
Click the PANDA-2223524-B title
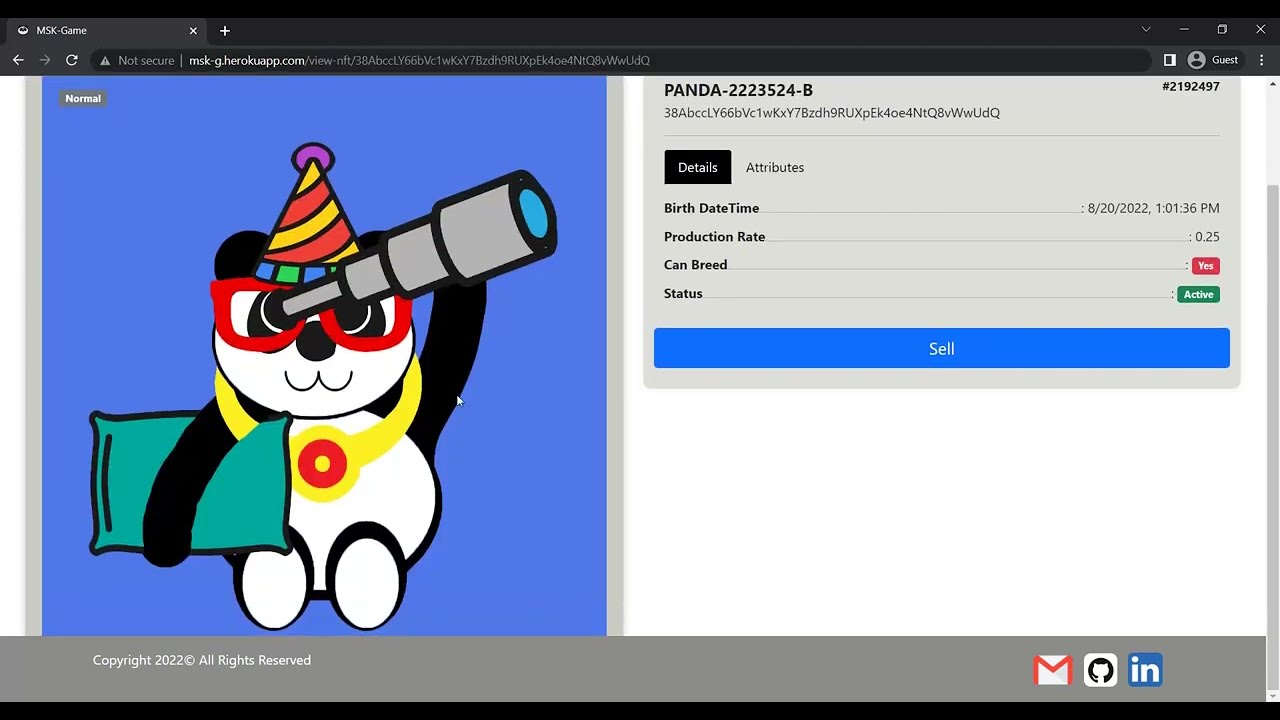[x=738, y=90]
